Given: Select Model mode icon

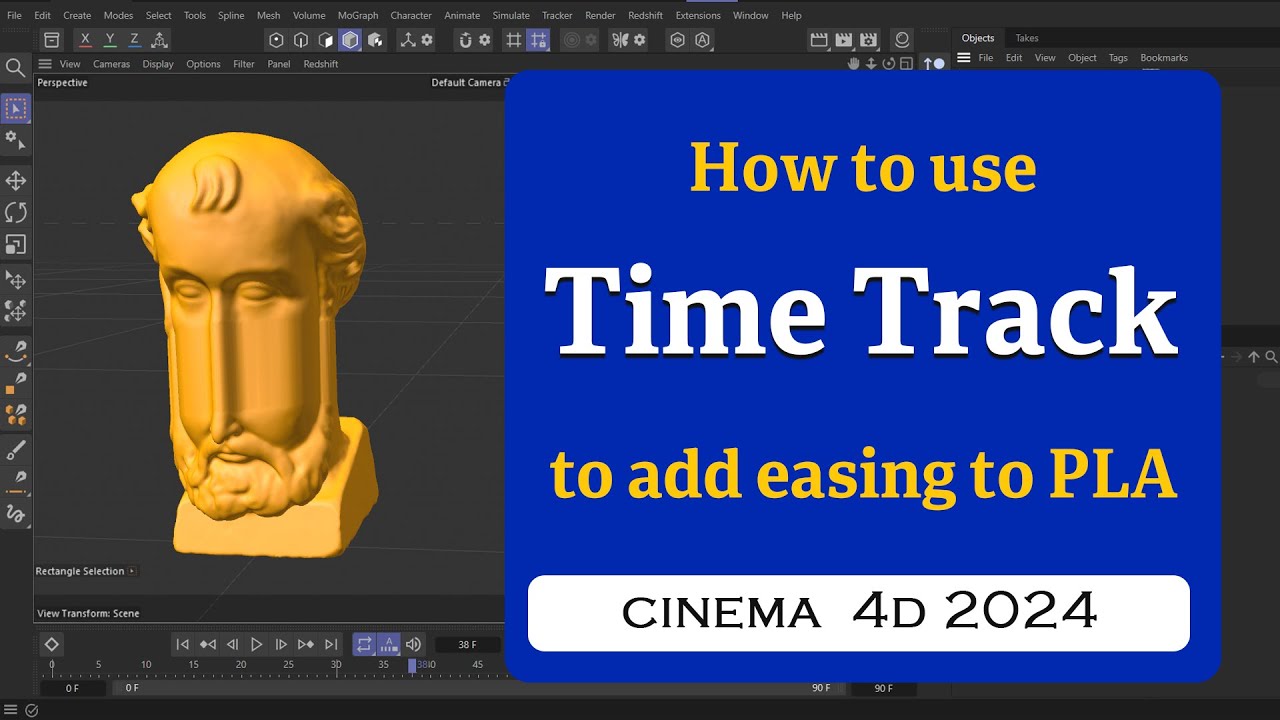Looking at the screenshot, I should click(350, 40).
